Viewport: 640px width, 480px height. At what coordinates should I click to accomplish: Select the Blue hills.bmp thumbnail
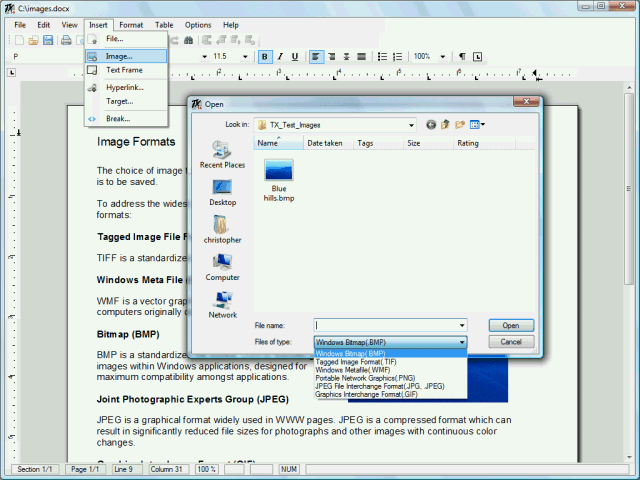[279, 175]
